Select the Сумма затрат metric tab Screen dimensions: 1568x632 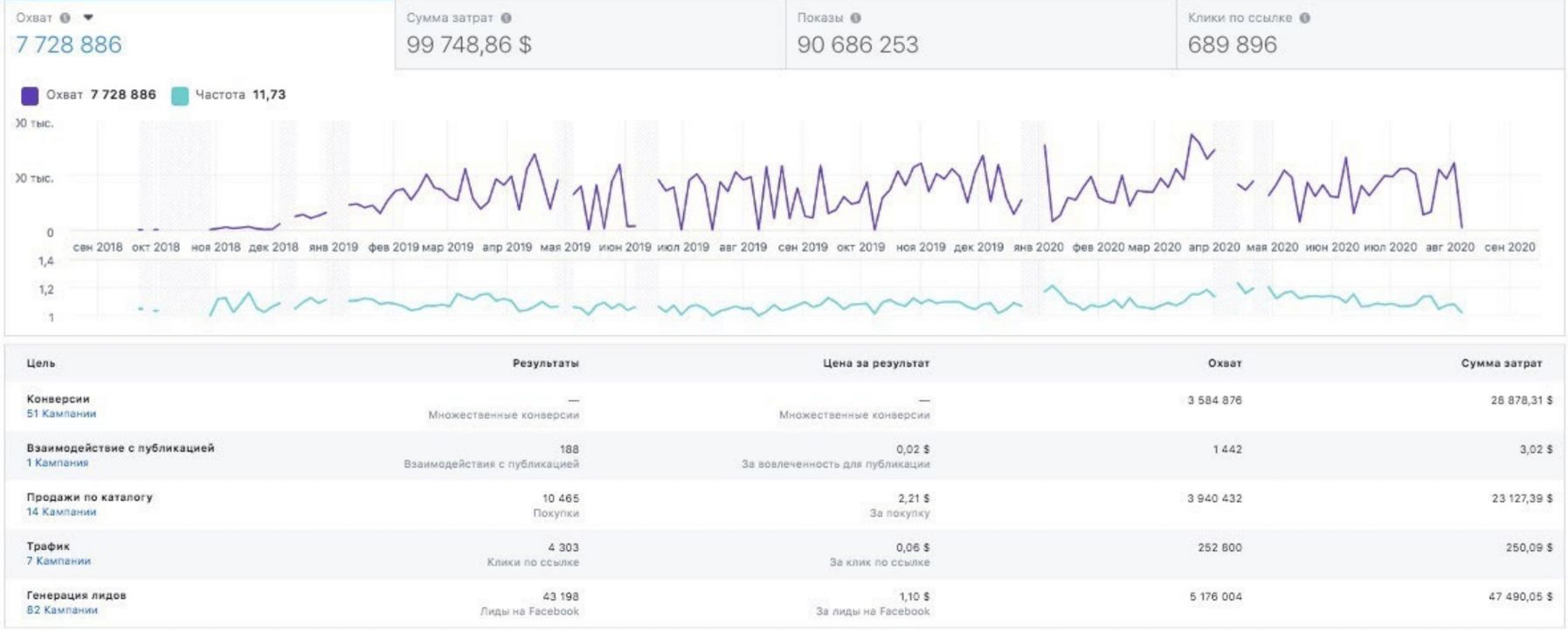click(591, 35)
